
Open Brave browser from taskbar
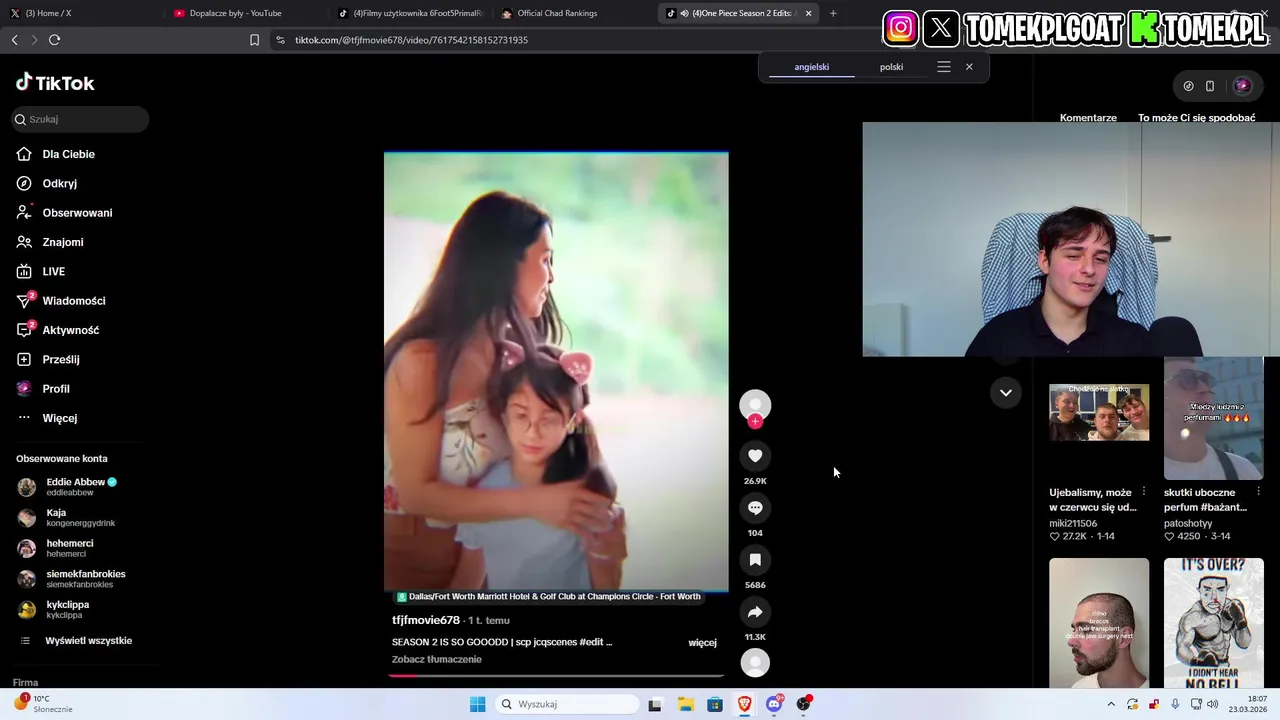point(744,704)
